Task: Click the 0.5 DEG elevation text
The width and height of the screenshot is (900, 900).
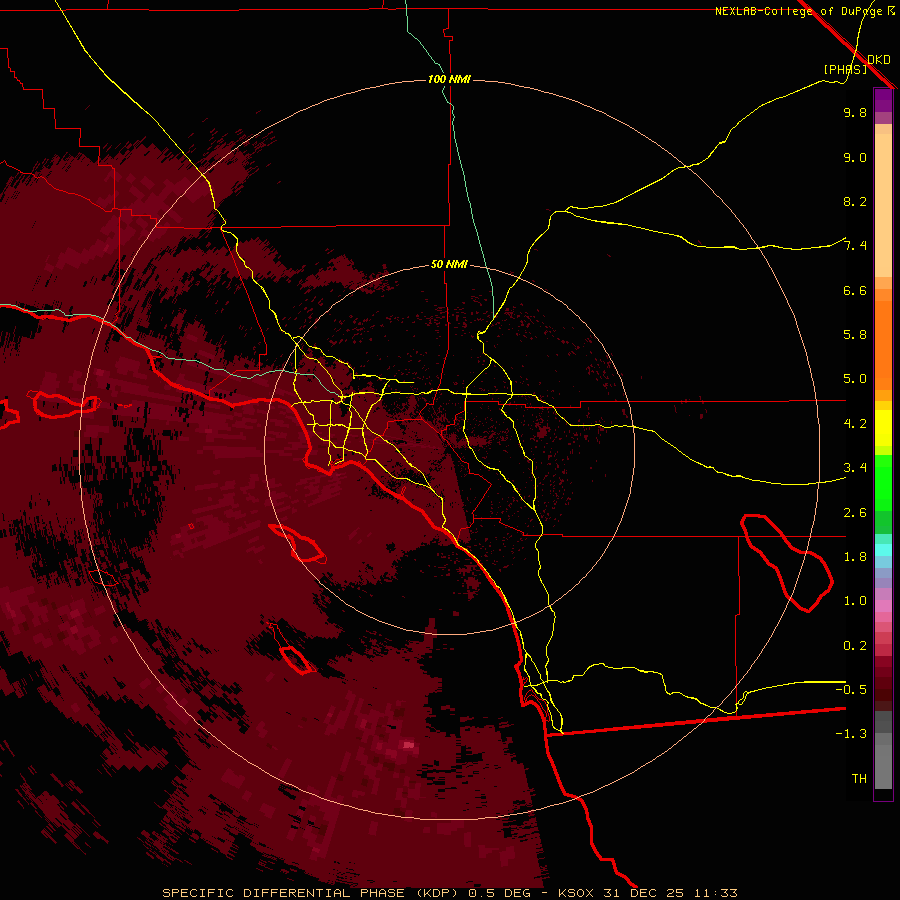Action: (499, 893)
